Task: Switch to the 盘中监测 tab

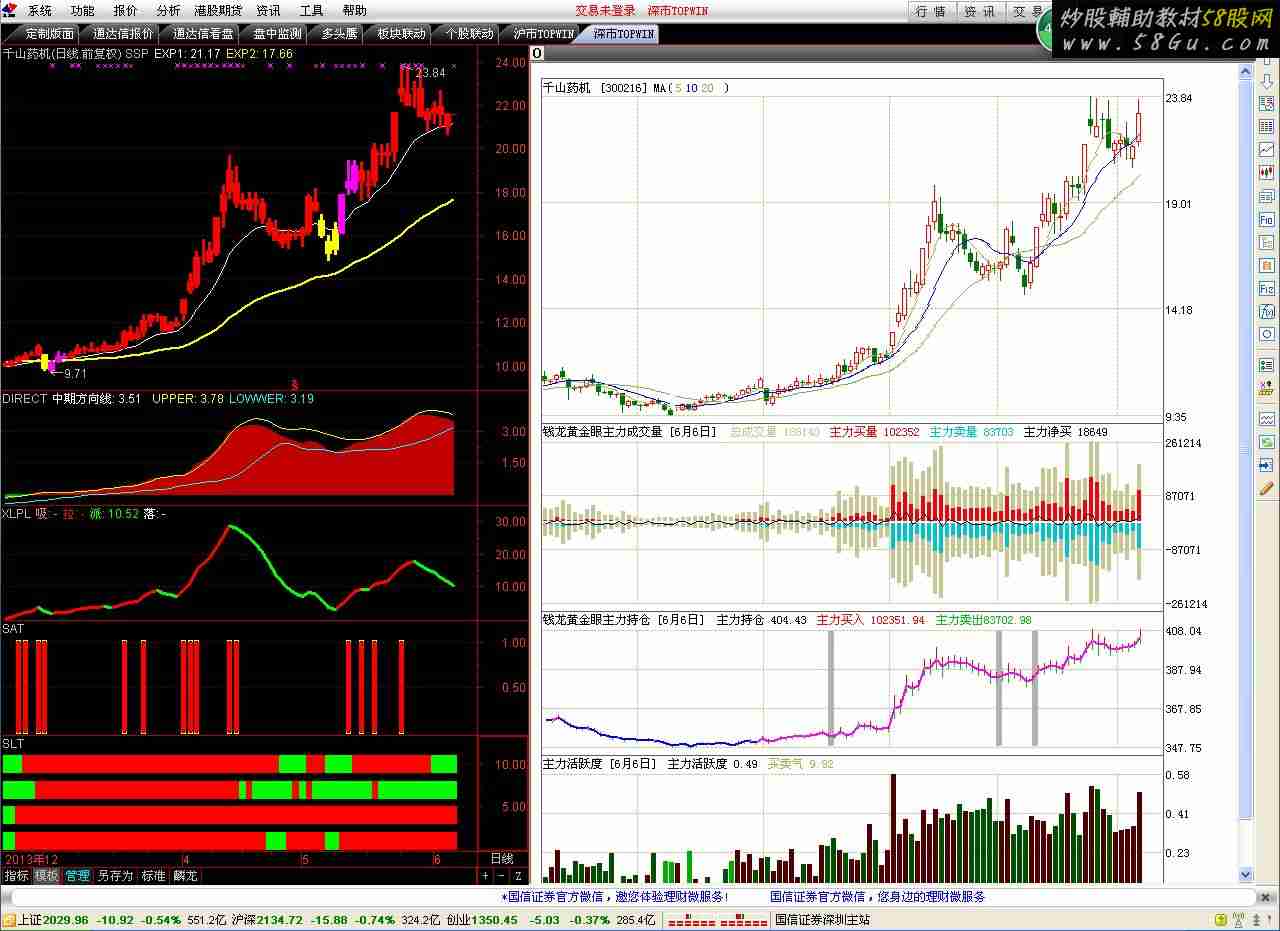Action: [x=277, y=33]
